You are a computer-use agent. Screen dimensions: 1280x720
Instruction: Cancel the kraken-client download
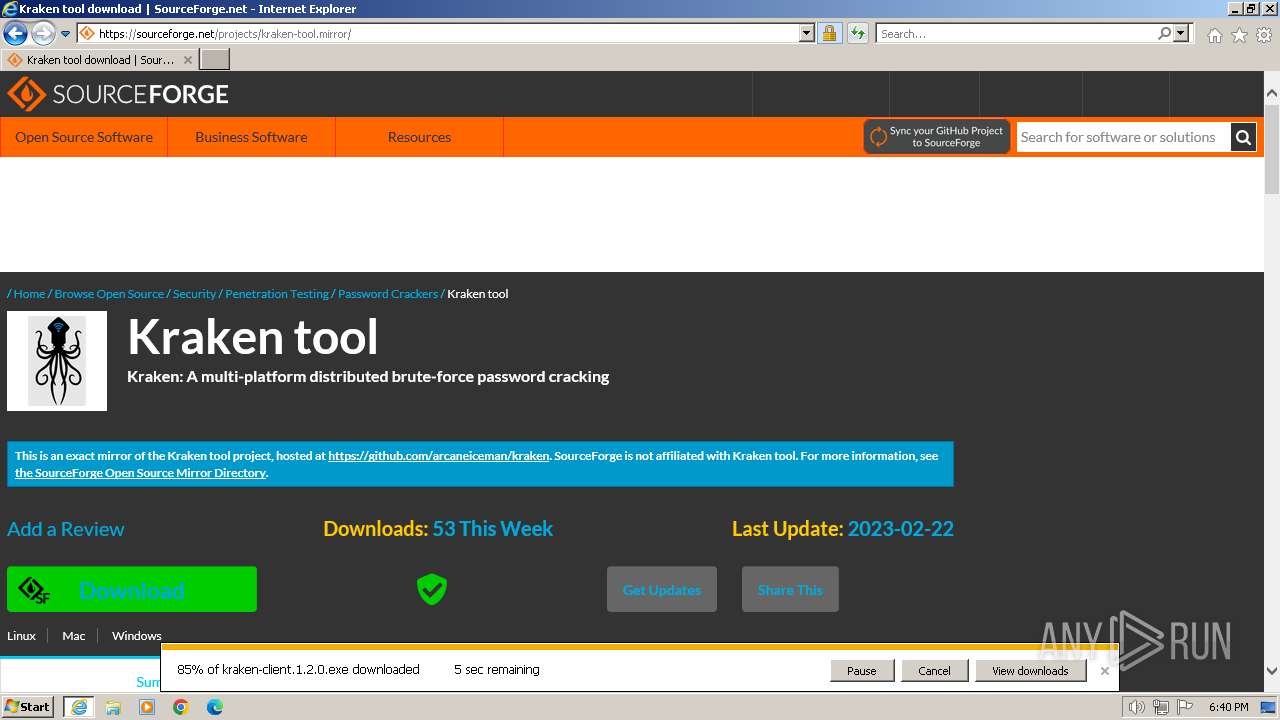tap(934, 671)
